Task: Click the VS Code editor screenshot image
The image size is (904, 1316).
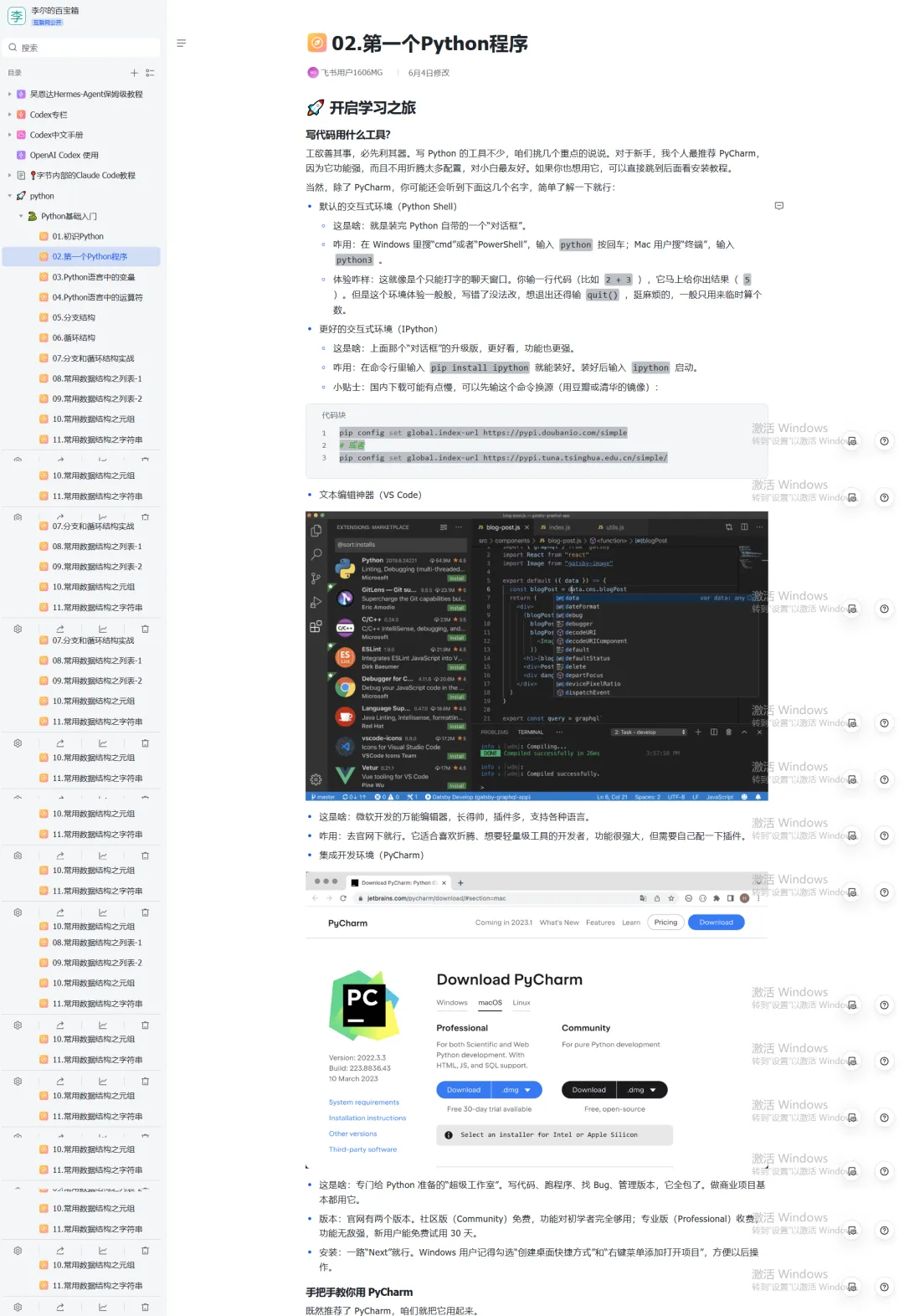Action: click(x=537, y=656)
